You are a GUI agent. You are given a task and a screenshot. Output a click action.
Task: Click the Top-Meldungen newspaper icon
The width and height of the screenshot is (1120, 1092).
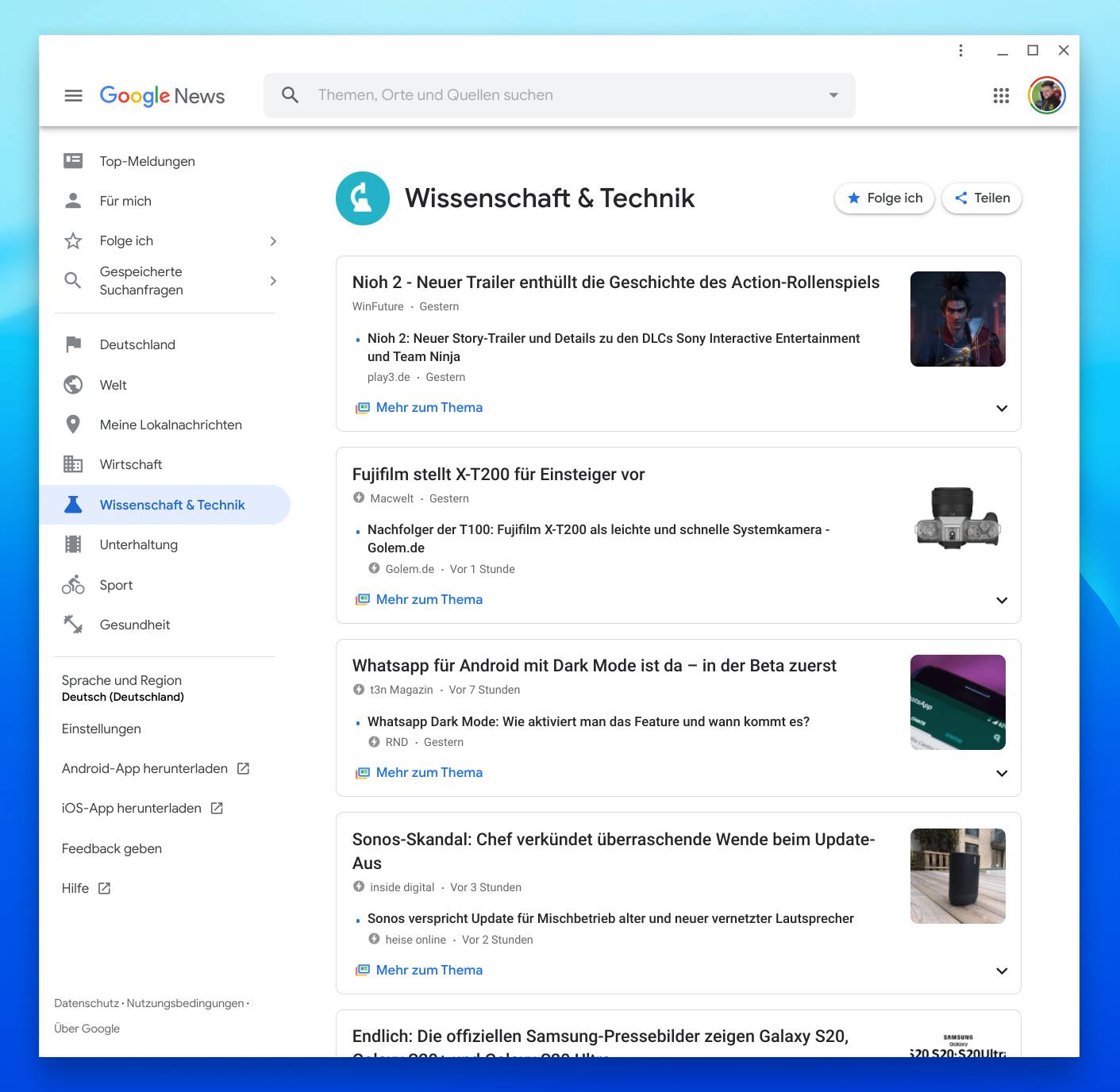point(73,161)
